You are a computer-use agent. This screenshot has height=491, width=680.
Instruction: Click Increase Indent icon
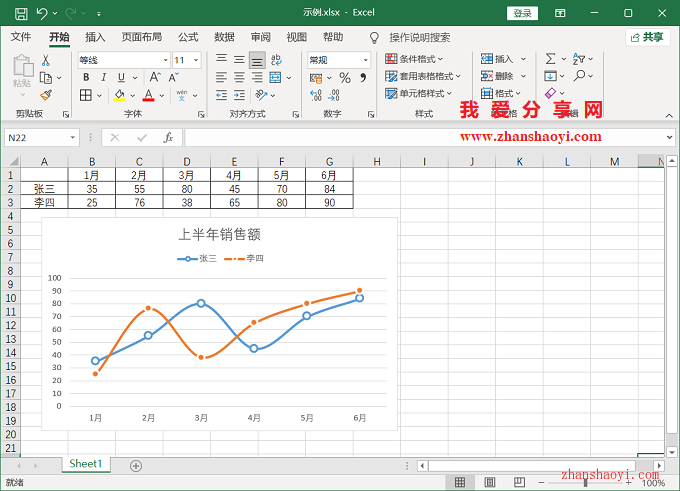[239, 95]
